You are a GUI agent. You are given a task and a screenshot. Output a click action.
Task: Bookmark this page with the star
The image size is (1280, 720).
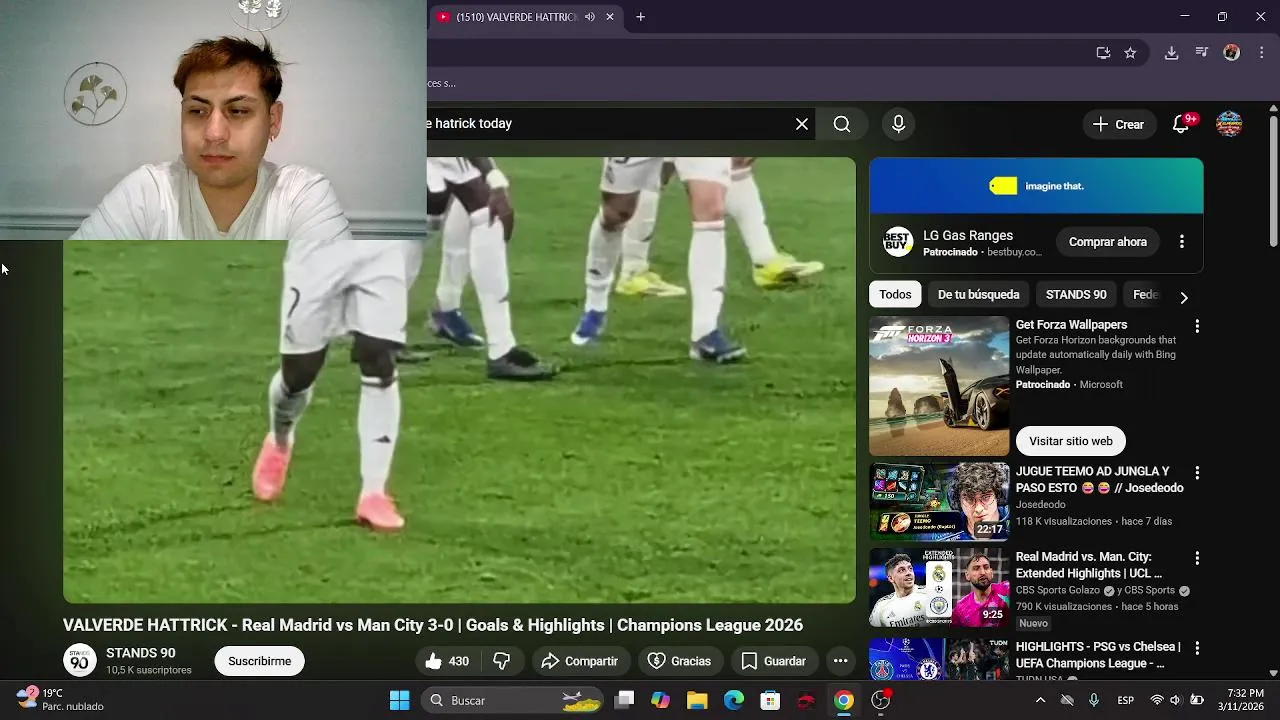(x=1130, y=53)
